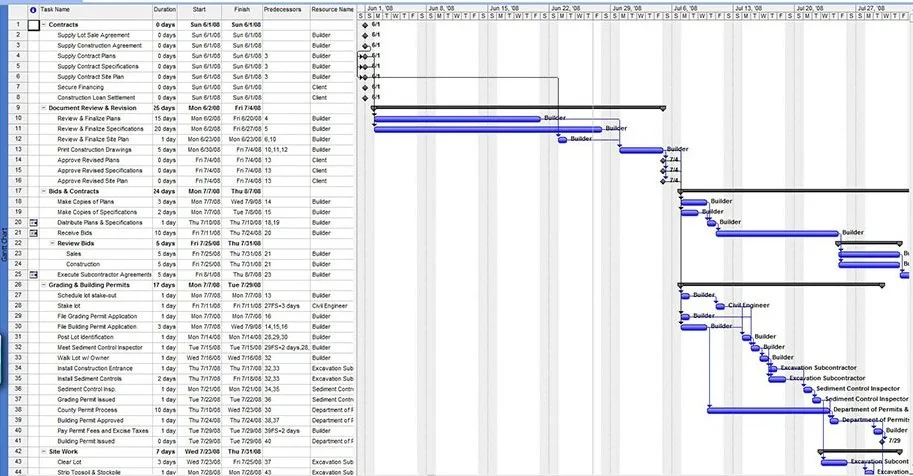Select the 'Sediment Control Insp.' task
The height and width of the screenshot is (476, 913).
86,389
